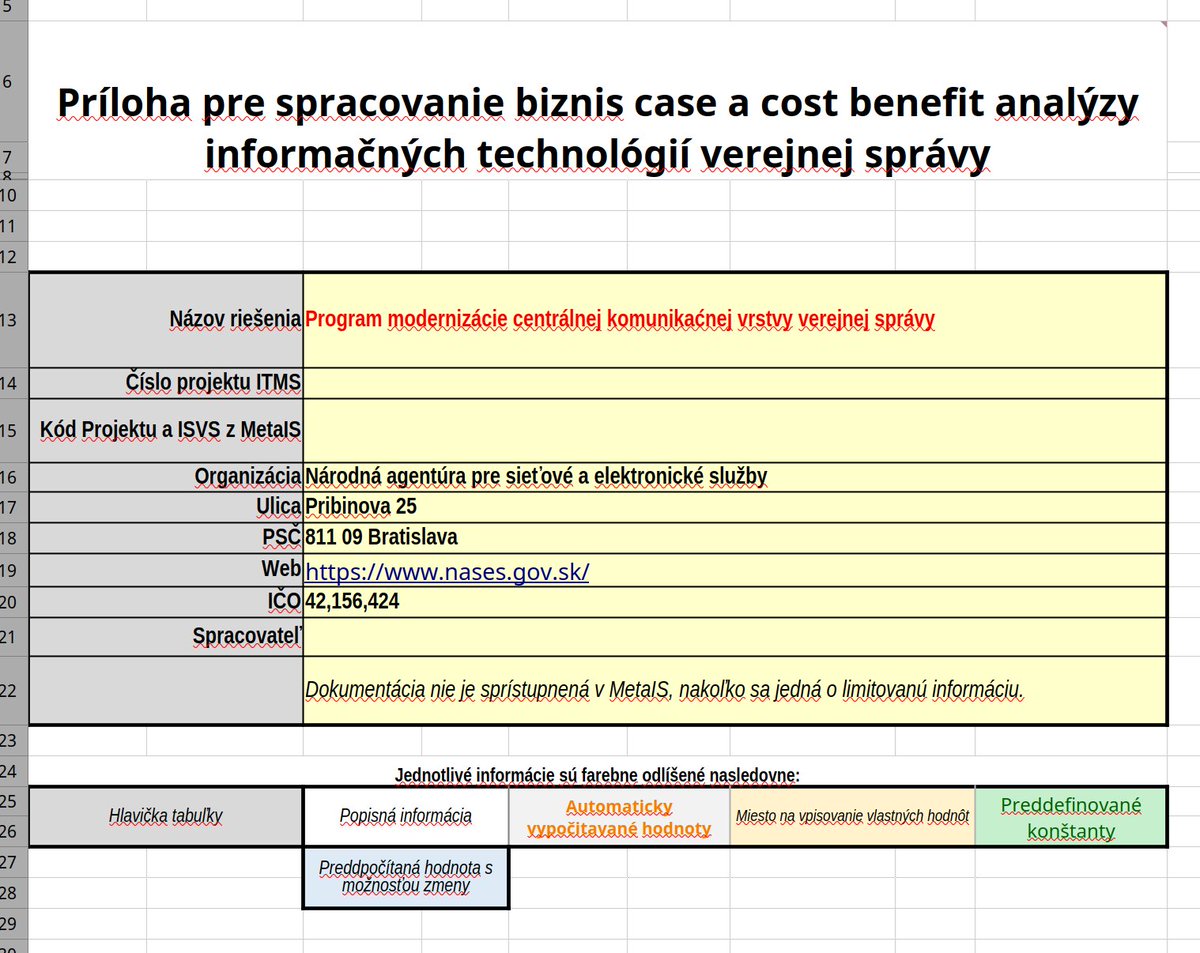
Task: Select the white 'Popisná informácia' legend cell
Action: coord(406,817)
